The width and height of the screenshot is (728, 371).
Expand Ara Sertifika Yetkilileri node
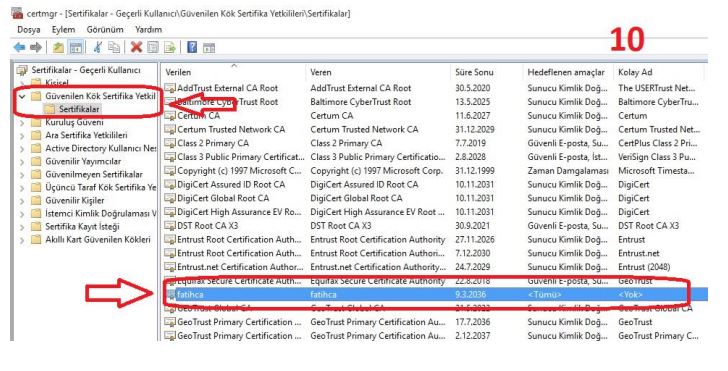(22, 136)
